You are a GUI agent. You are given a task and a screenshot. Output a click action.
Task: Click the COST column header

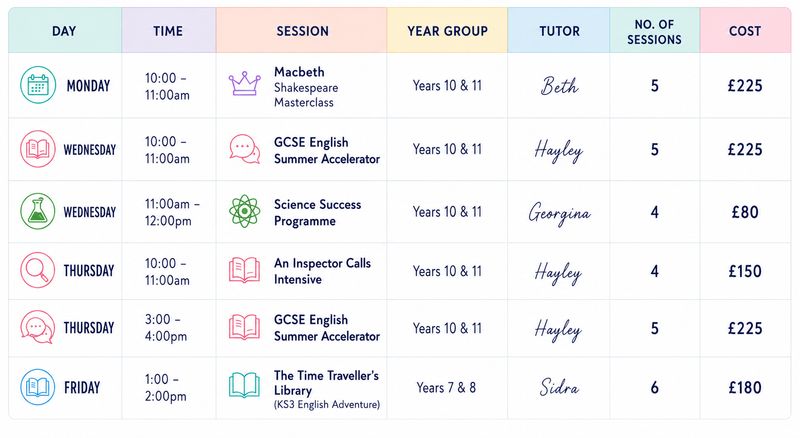(745, 31)
